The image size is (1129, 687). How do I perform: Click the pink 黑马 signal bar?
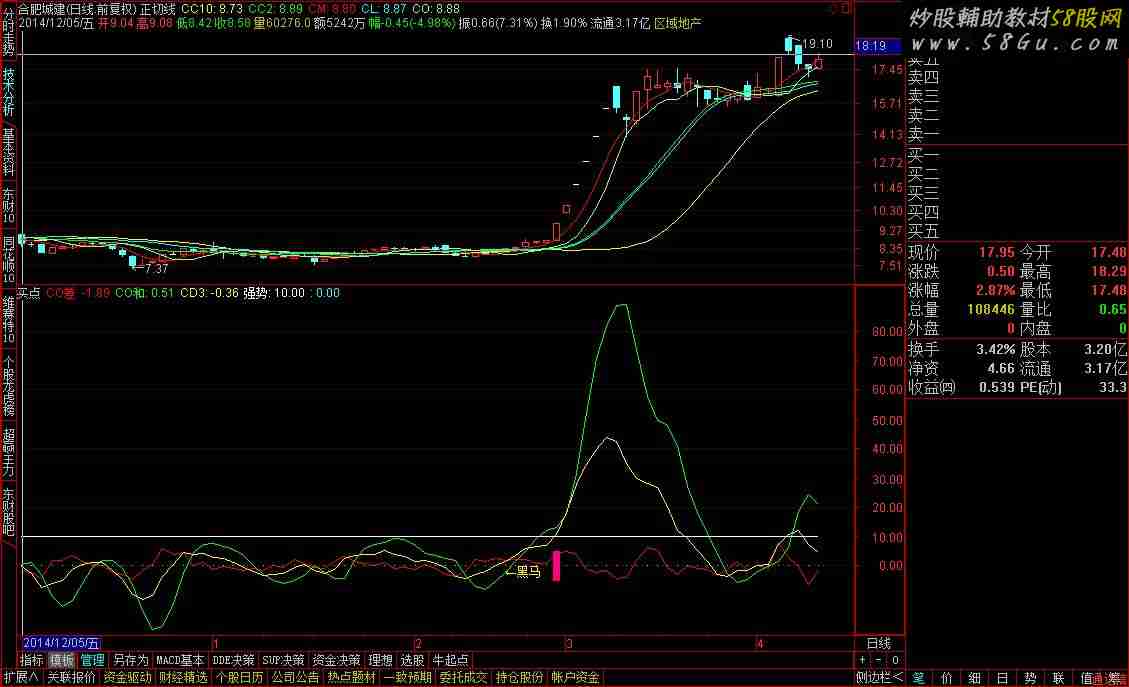tap(556, 566)
